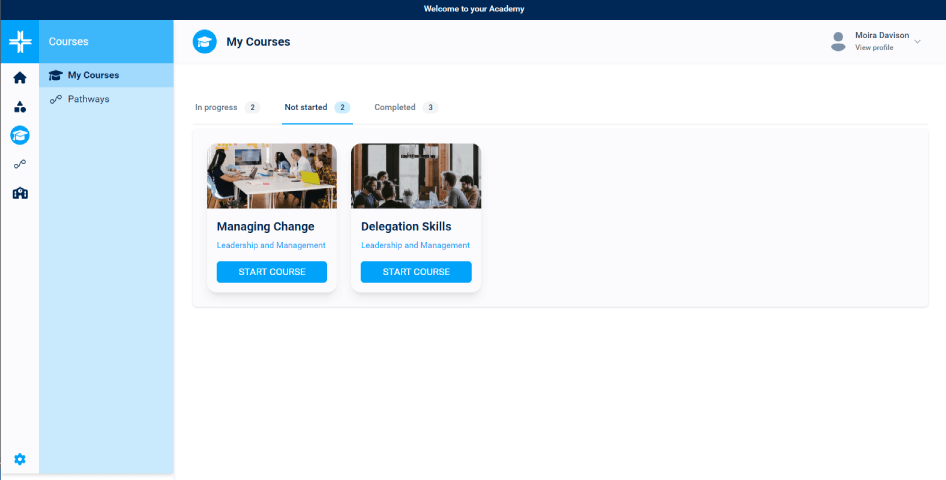
Task: Click the user avatar icon
Action: [838, 41]
